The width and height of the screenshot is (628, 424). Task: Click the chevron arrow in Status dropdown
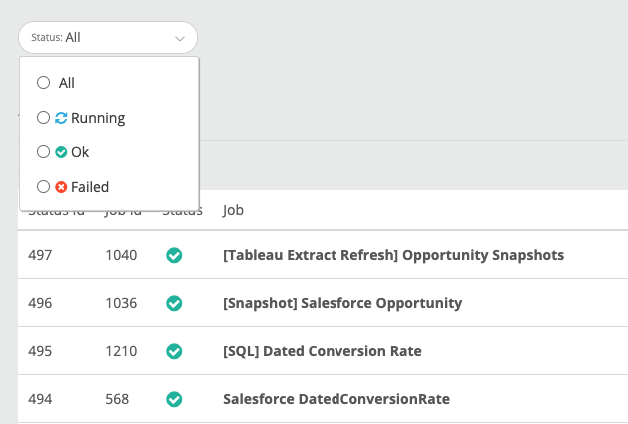(x=180, y=39)
